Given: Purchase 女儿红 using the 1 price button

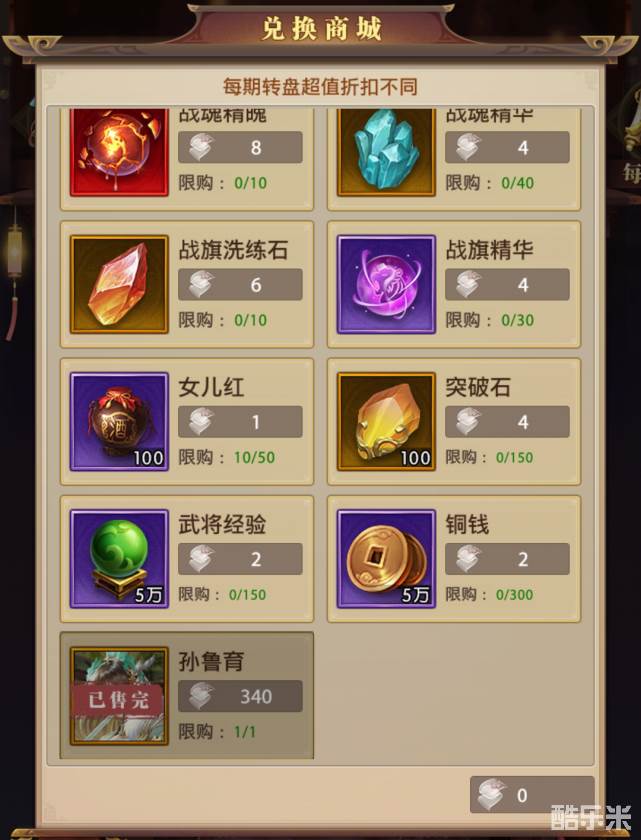Looking at the screenshot, I should click(x=240, y=422).
